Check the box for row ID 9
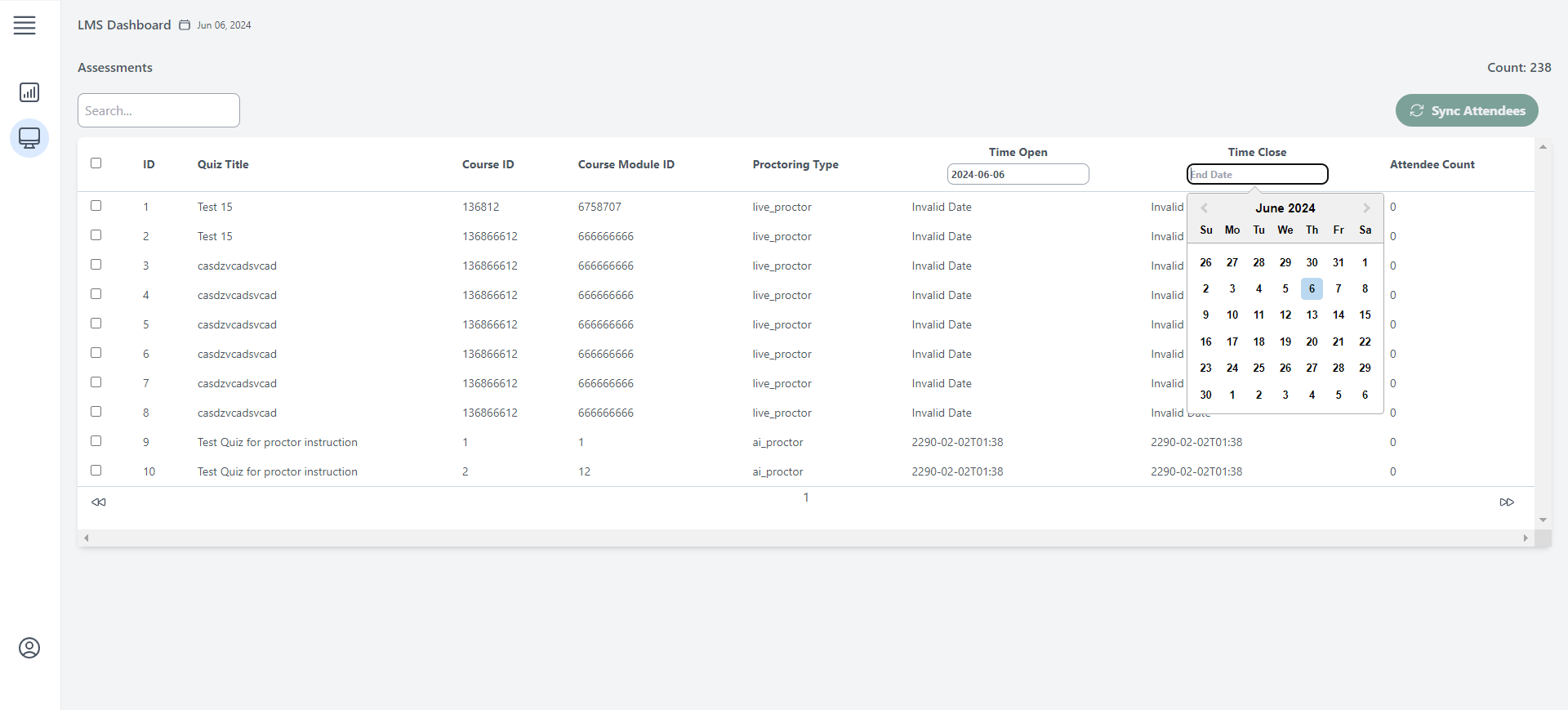The width and height of the screenshot is (1568, 710). [96, 441]
